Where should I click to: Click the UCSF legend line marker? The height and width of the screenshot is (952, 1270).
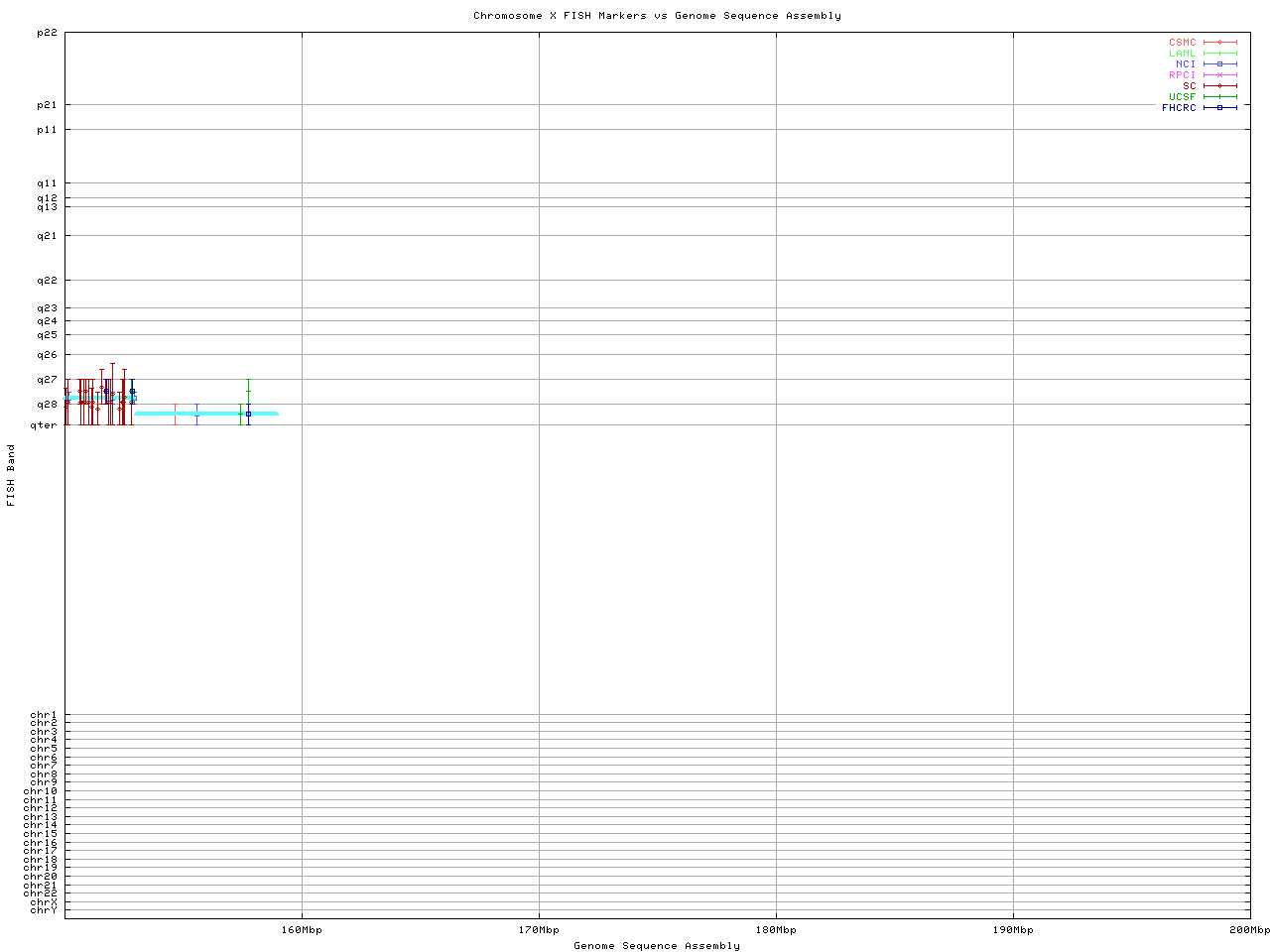pyautogui.click(x=1219, y=97)
